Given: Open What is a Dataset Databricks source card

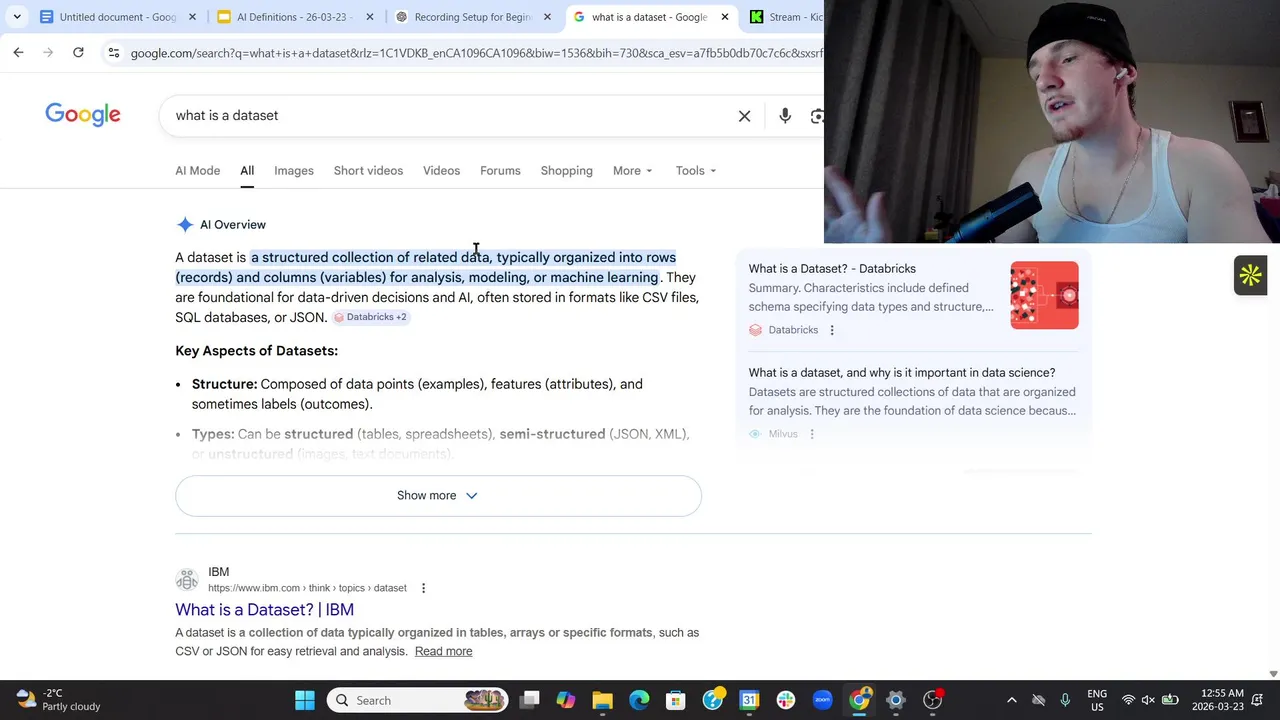Looking at the screenshot, I should 832,268.
